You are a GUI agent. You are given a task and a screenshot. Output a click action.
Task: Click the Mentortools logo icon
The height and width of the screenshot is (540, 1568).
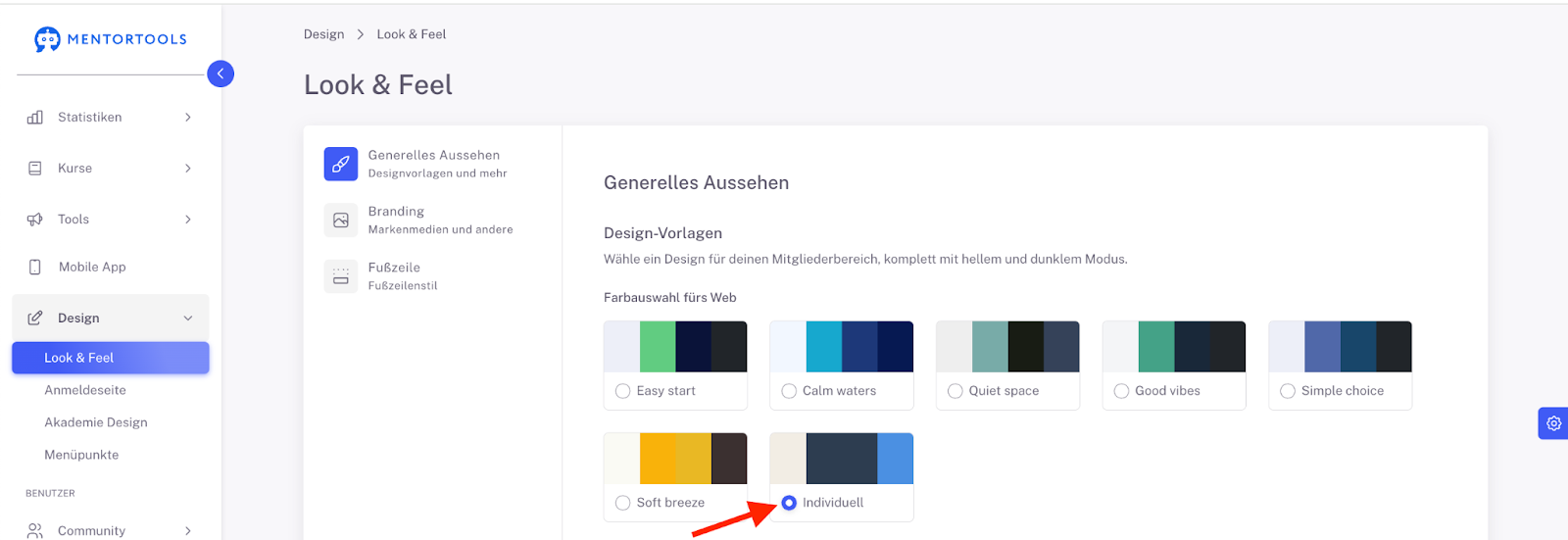(x=47, y=39)
